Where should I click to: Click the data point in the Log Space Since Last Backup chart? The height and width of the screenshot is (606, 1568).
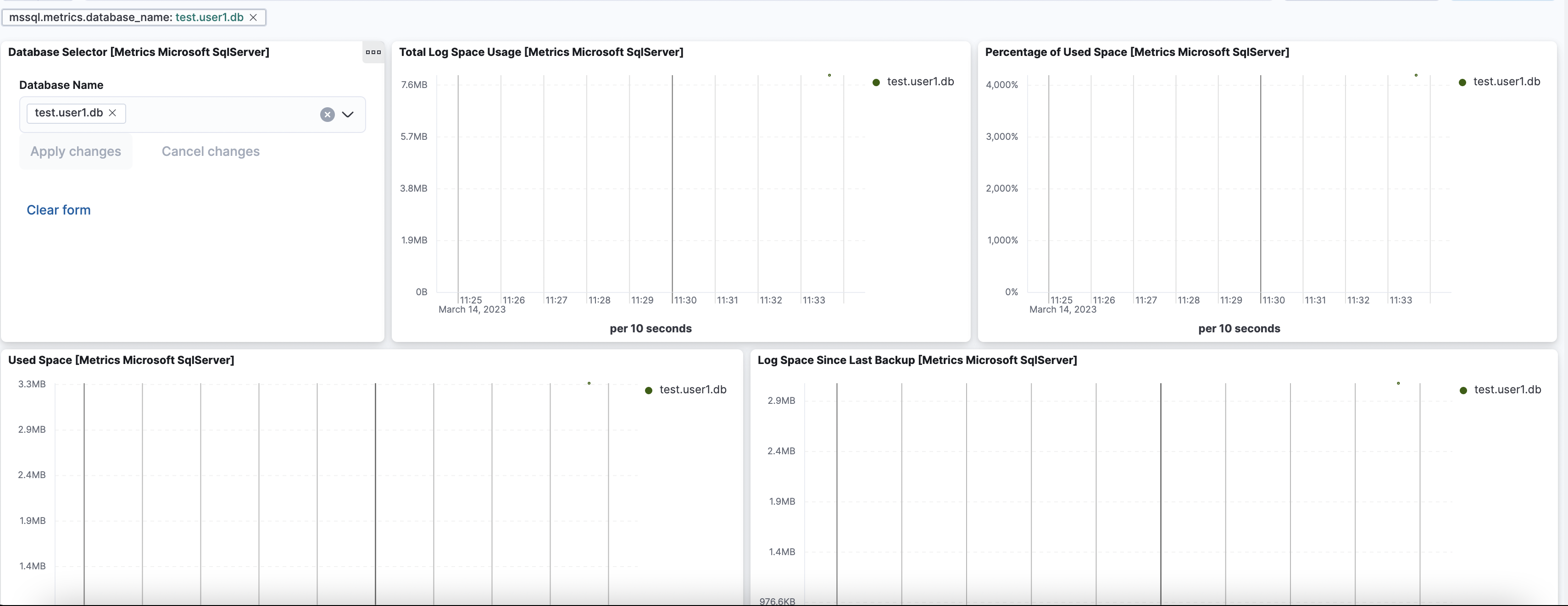click(1398, 383)
